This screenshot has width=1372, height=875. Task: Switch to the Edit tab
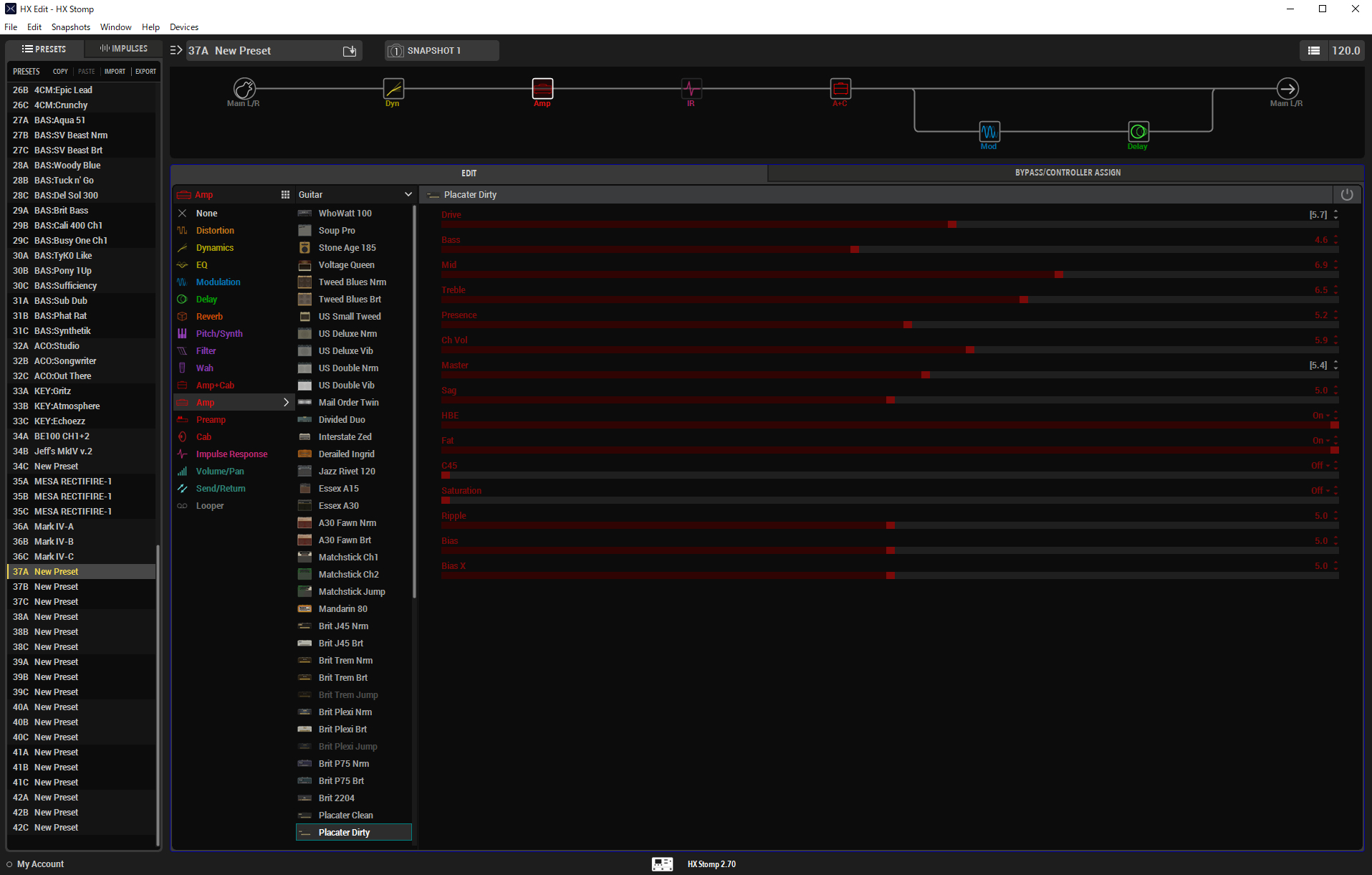(x=469, y=173)
